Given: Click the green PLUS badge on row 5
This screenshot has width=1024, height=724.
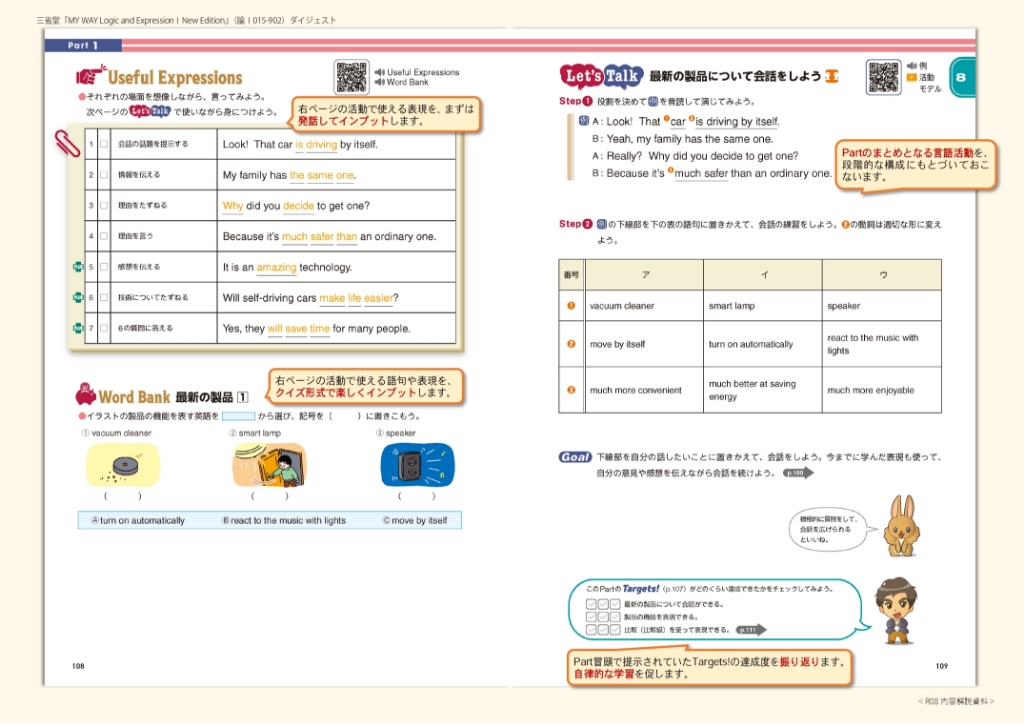Looking at the screenshot, I should coord(77,267).
